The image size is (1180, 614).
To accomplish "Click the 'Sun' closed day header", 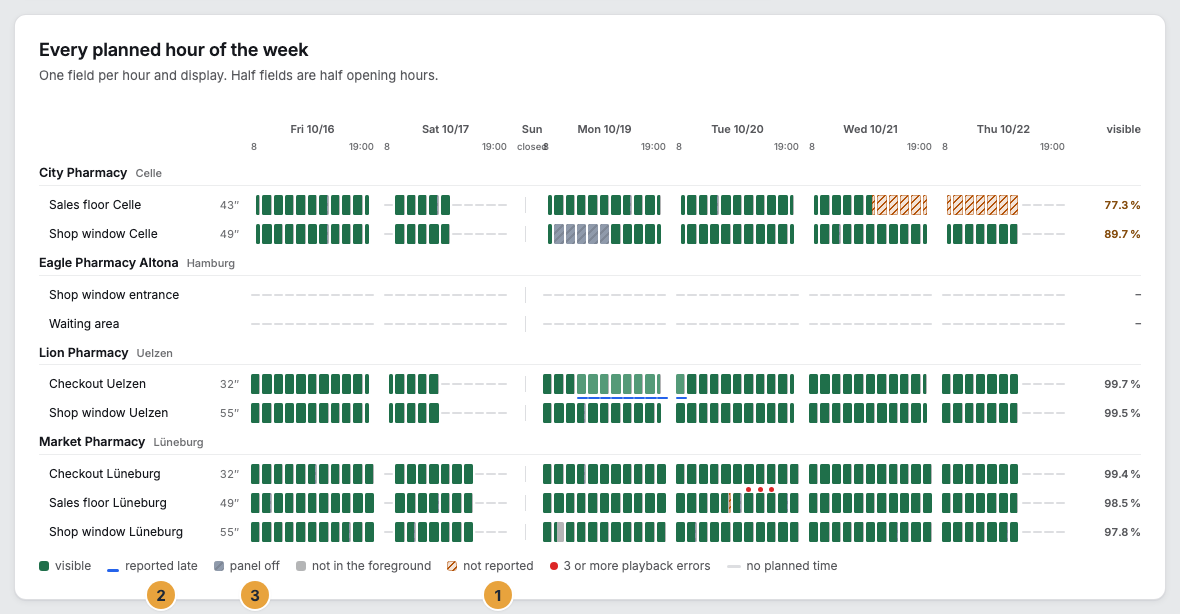I will coord(532,129).
